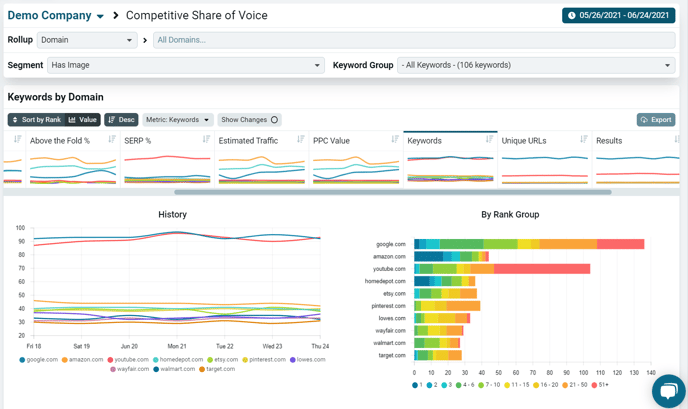Click the sort icon in Unique URLs column
The height and width of the screenshot is (409, 688).
coord(584,139)
